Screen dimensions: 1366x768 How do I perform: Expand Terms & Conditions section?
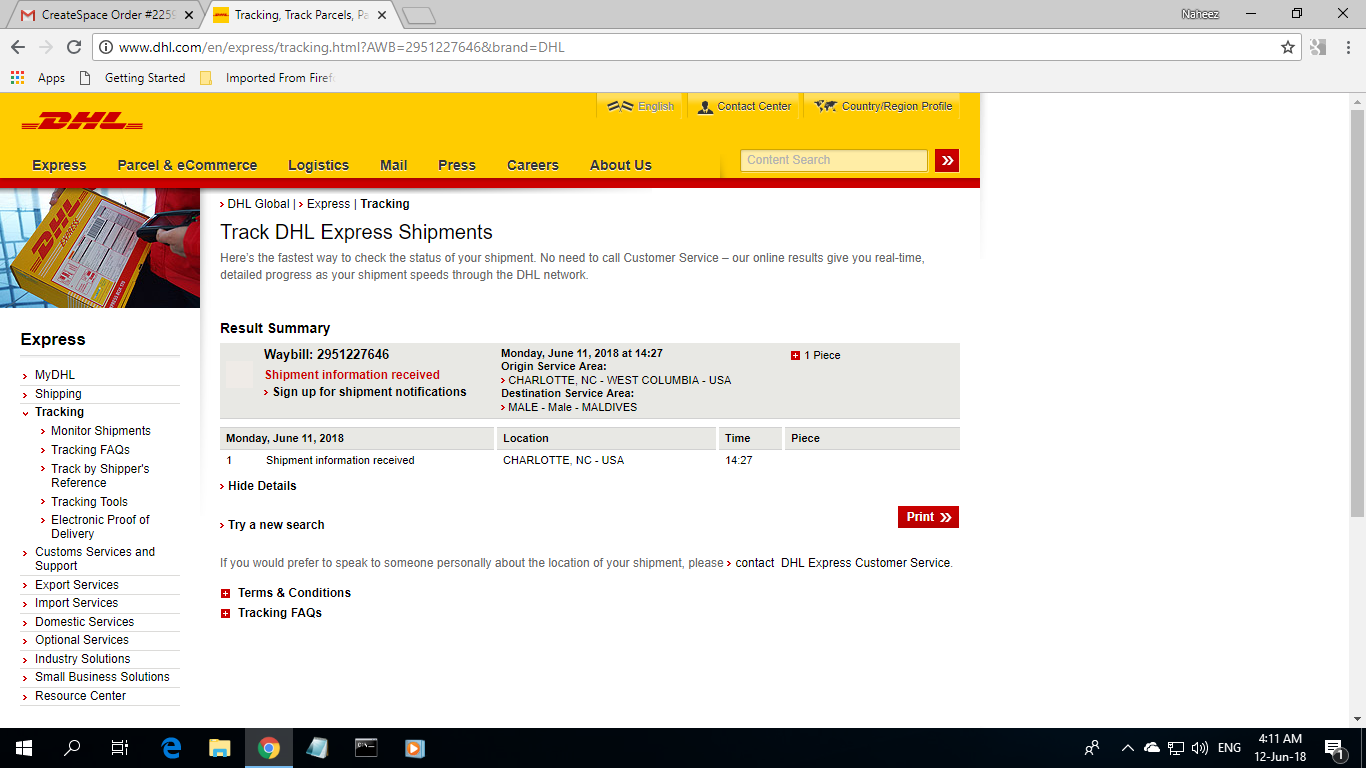click(286, 593)
